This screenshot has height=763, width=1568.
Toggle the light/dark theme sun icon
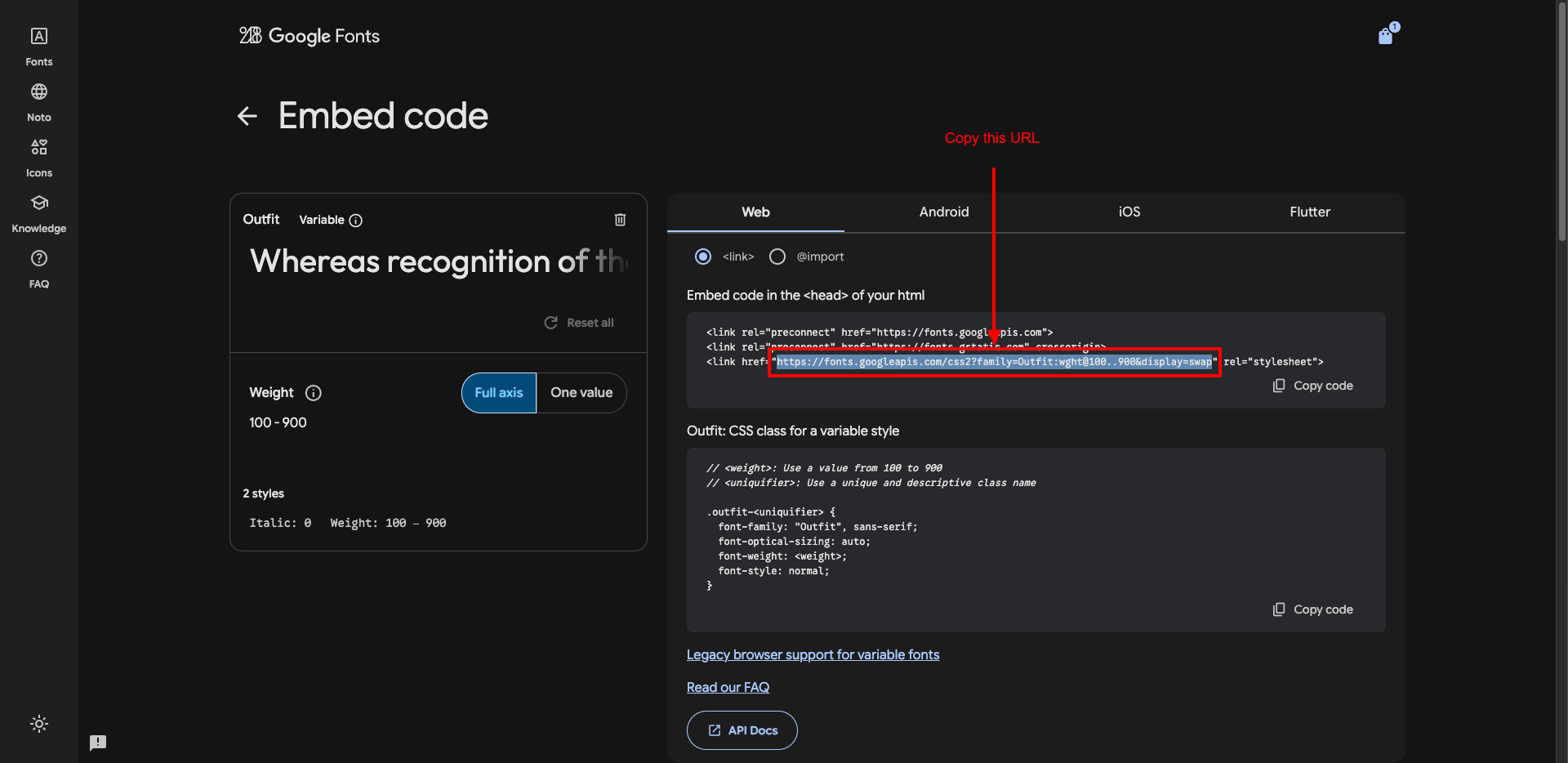[38, 724]
